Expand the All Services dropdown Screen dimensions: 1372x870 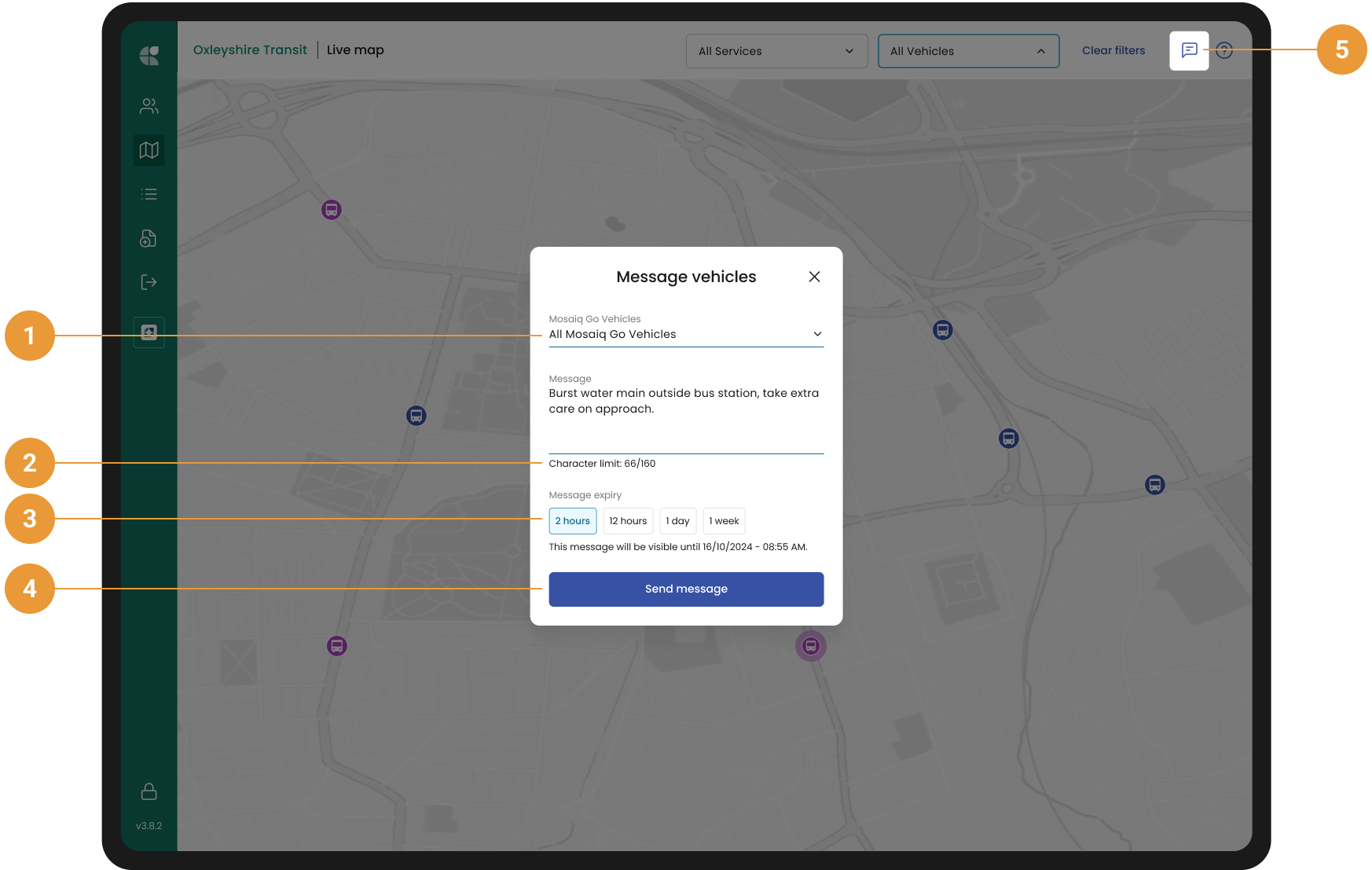tap(776, 51)
